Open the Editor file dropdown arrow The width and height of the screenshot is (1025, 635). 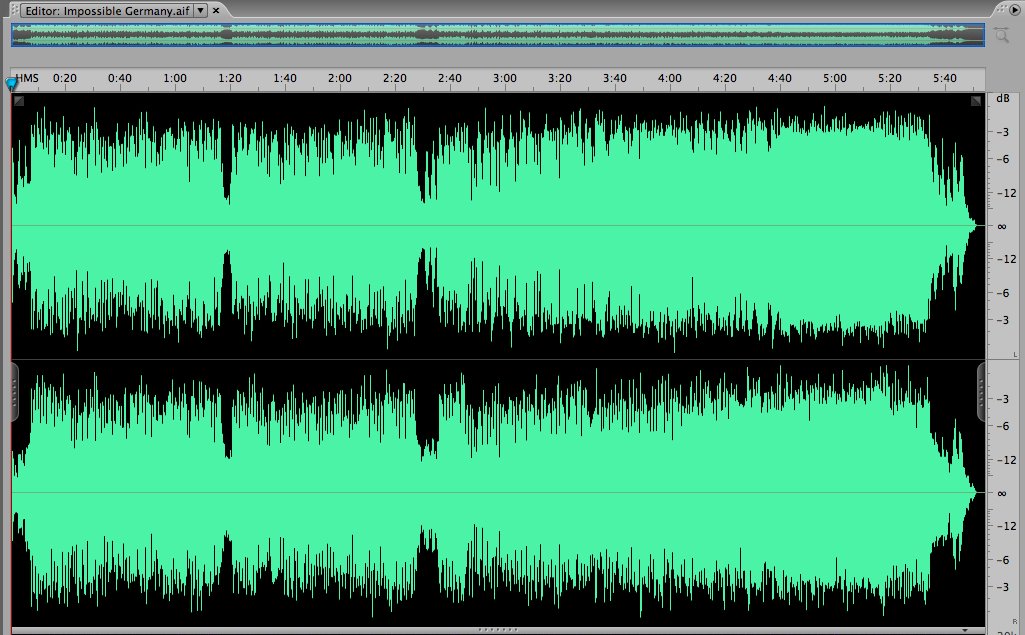tap(201, 10)
